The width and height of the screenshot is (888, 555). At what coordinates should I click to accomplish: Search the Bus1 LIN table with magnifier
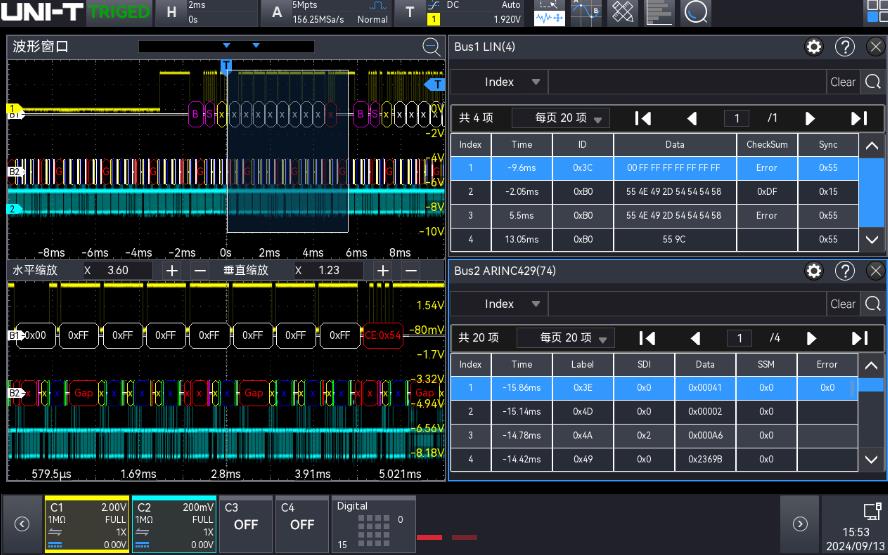873,82
